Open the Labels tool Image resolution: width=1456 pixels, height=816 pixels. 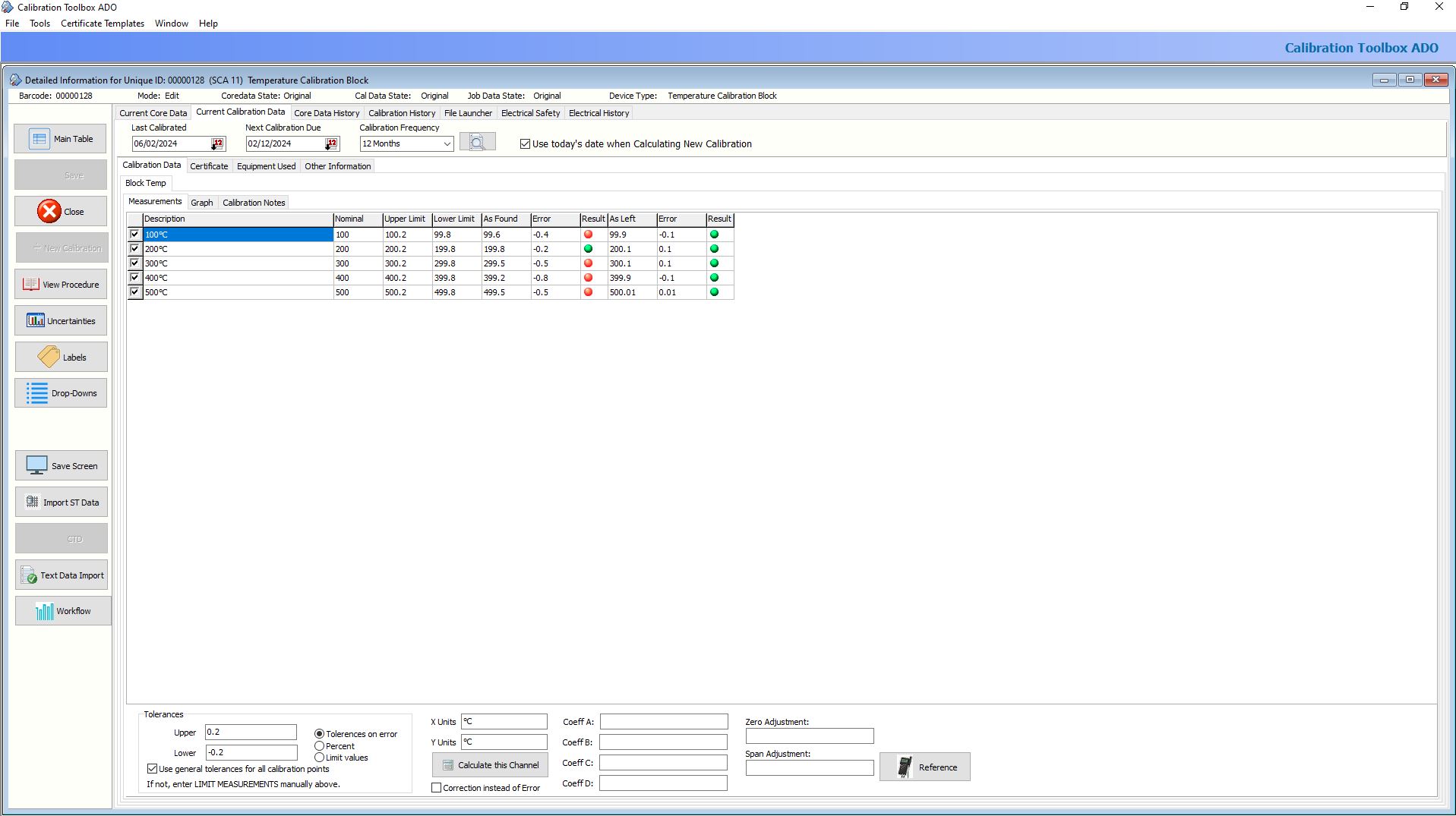[61, 358]
